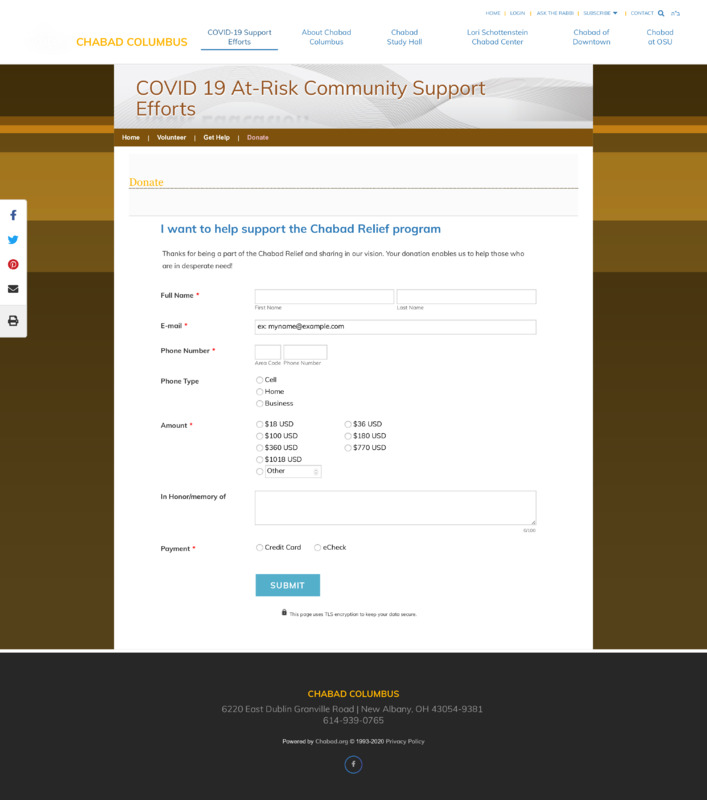Choose $18 USD donation amount
The height and width of the screenshot is (800, 707).
(260, 424)
